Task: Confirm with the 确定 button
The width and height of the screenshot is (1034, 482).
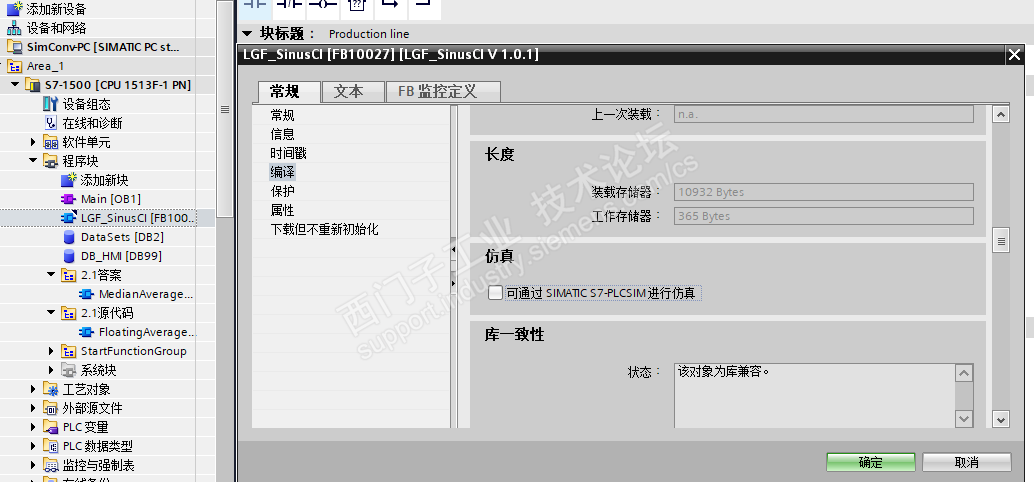Action: point(870,462)
